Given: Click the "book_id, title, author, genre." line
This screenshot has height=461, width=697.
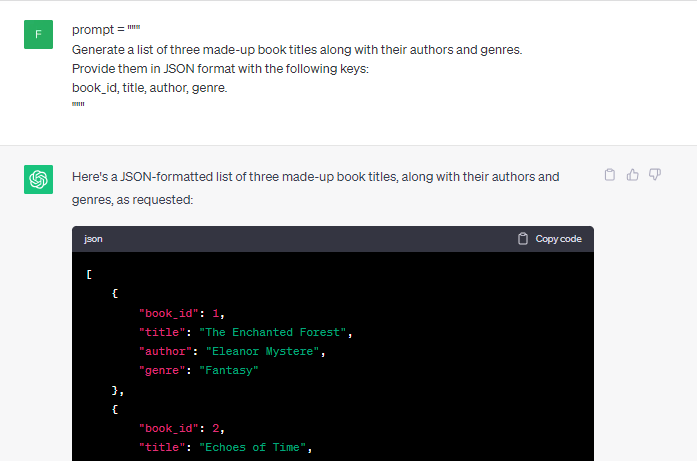Looking at the screenshot, I should [x=150, y=88].
